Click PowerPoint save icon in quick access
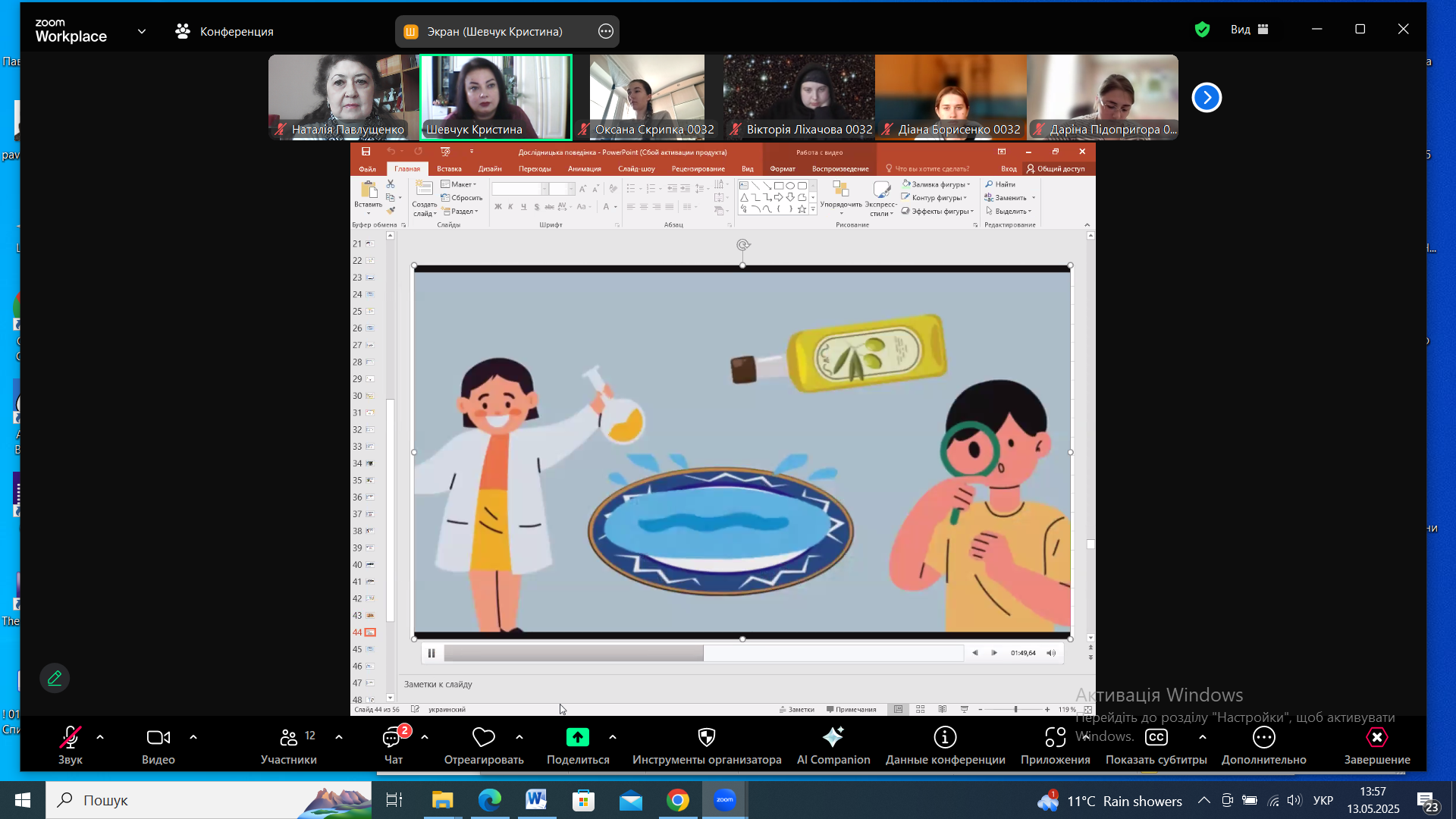Image resolution: width=1456 pixels, height=819 pixels. (366, 152)
